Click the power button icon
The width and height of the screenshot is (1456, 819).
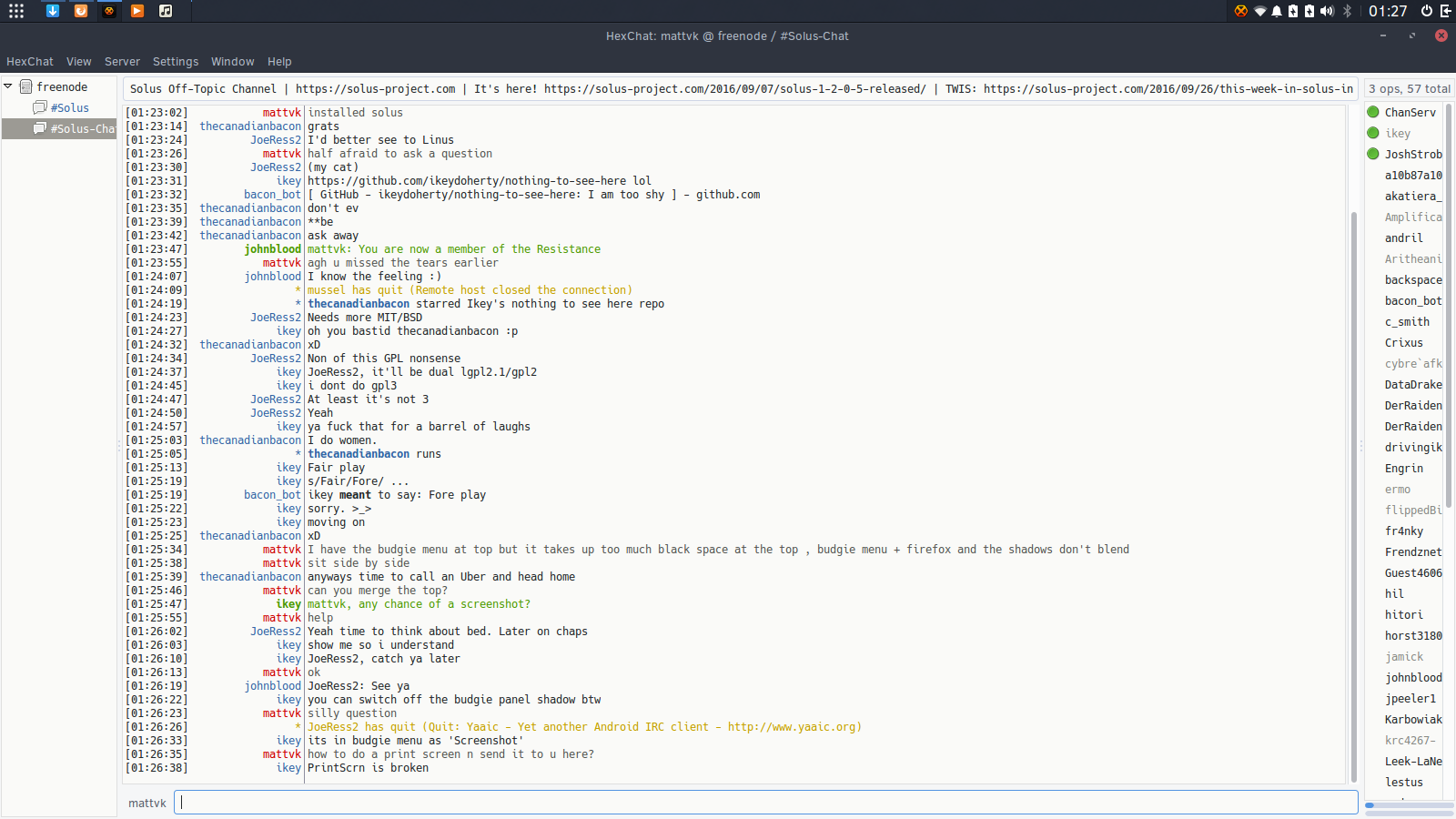[x=1427, y=11]
